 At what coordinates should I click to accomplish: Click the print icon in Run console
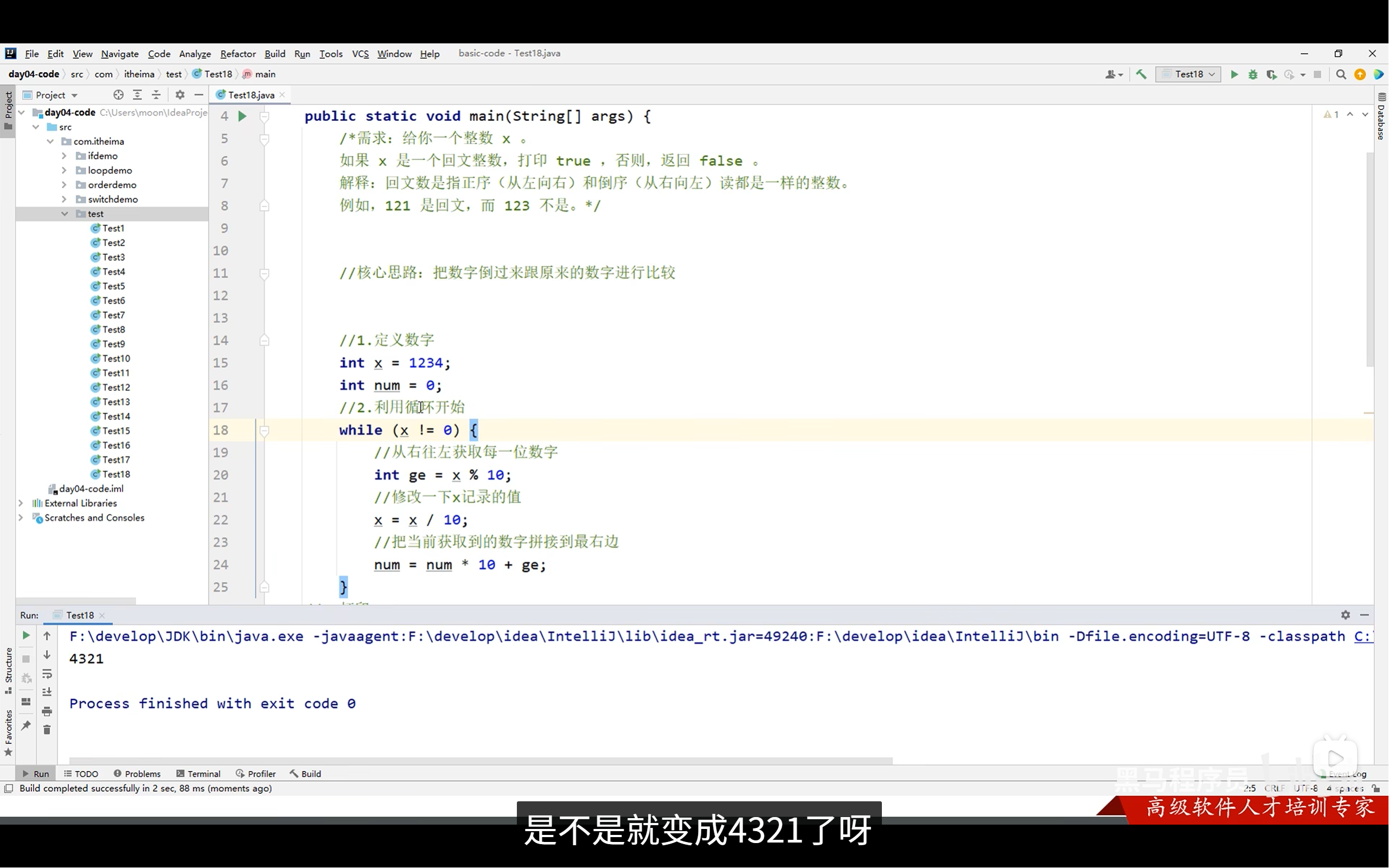(x=47, y=711)
